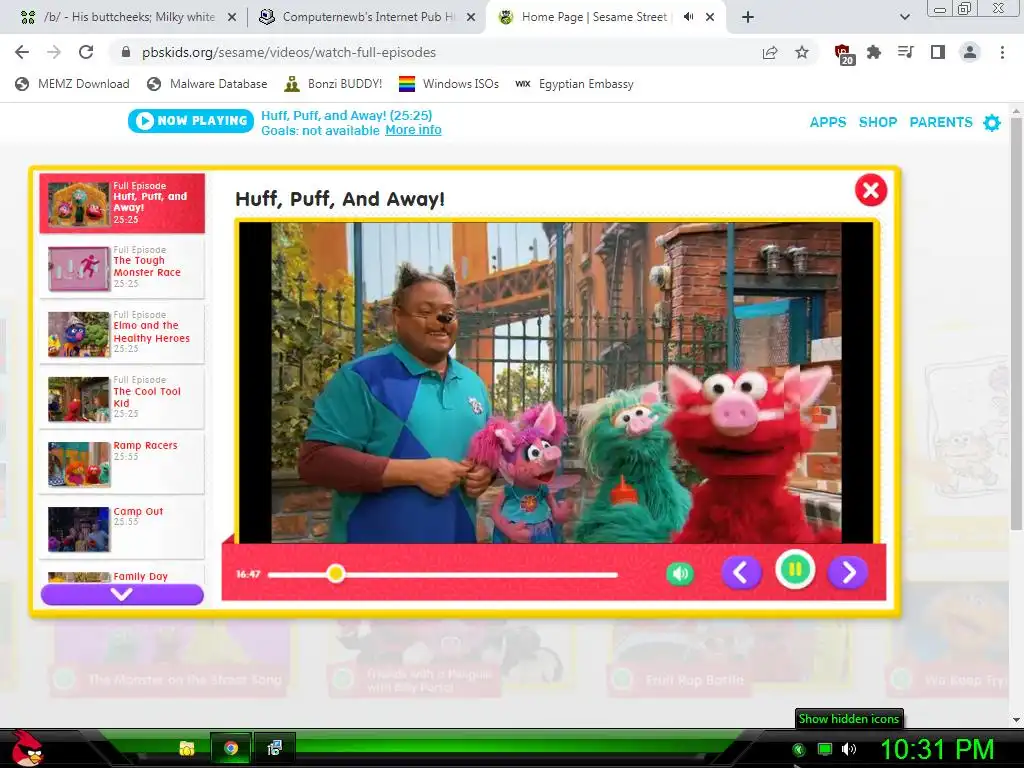The image size is (1024, 768).
Task: Expand the episode list with the purple chevron
Action: pyautogui.click(x=122, y=594)
